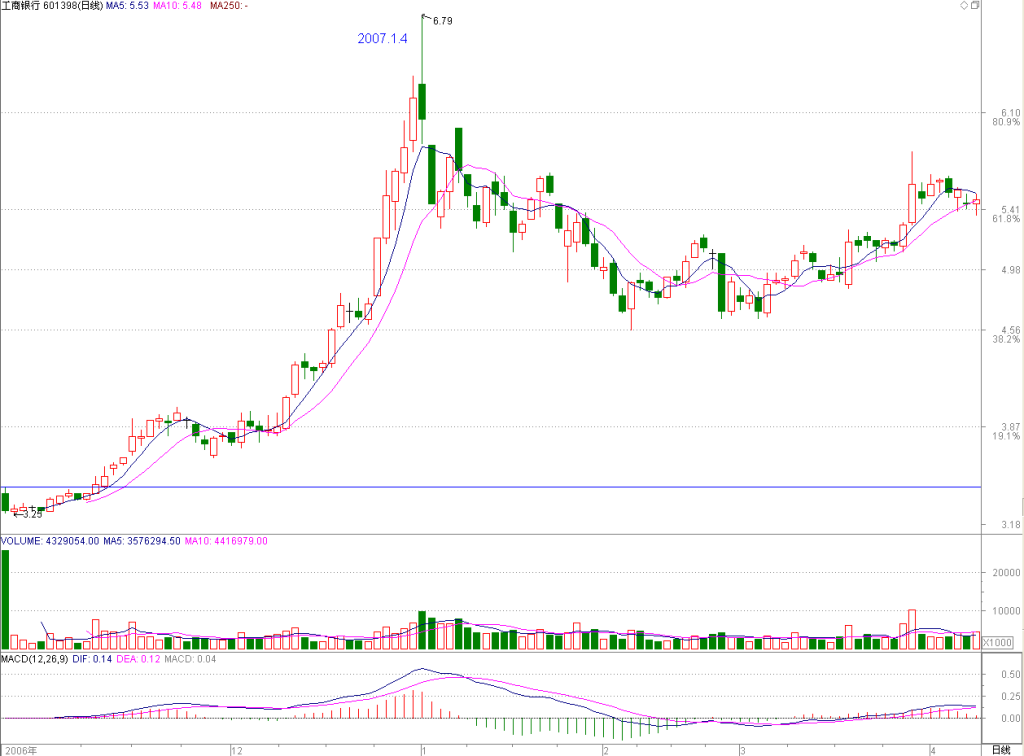Click the 3.25 low price arrow marker
The image size is (1024, 756).
pos(28,514)
